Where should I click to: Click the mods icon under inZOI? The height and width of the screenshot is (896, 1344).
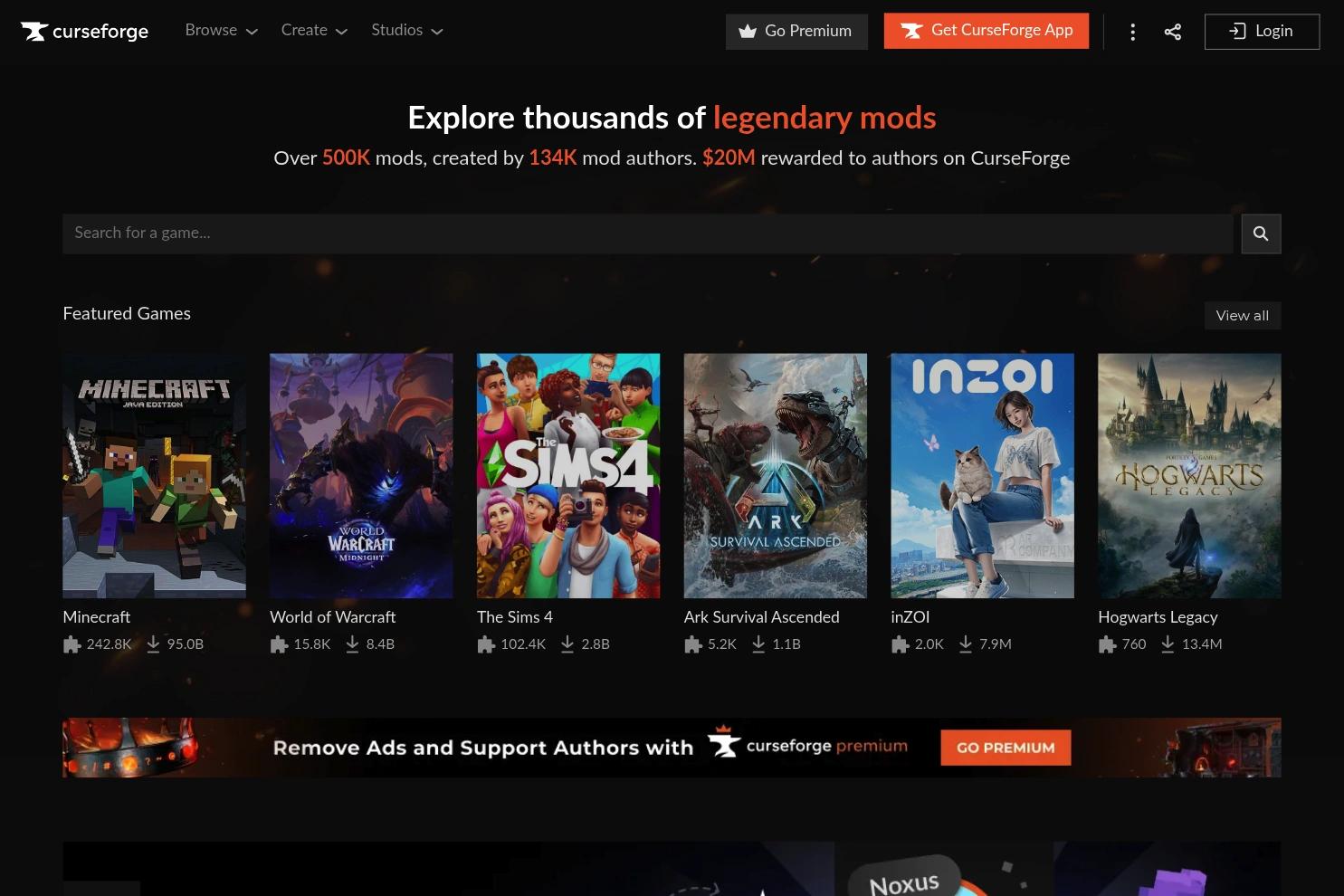[900, 644]
